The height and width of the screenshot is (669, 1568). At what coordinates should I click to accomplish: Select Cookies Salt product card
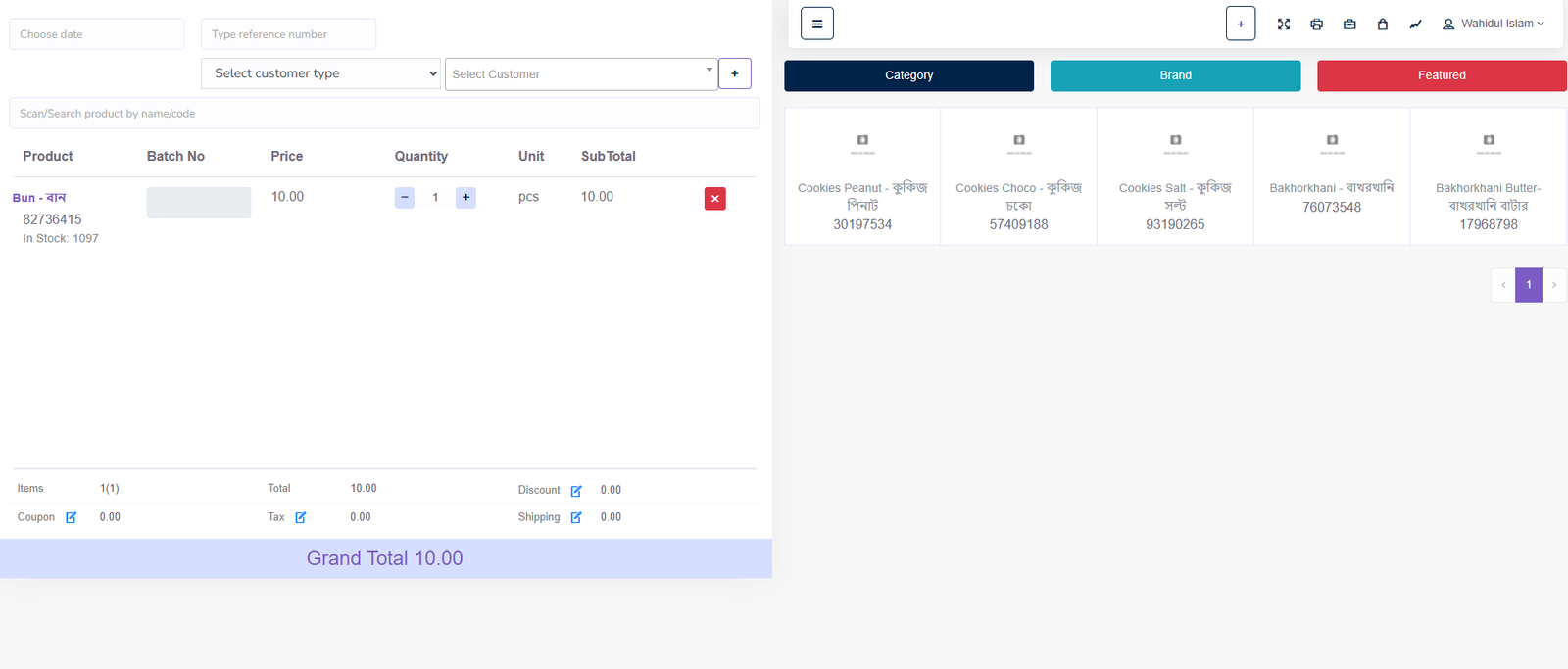click(x=1175, y=176)
